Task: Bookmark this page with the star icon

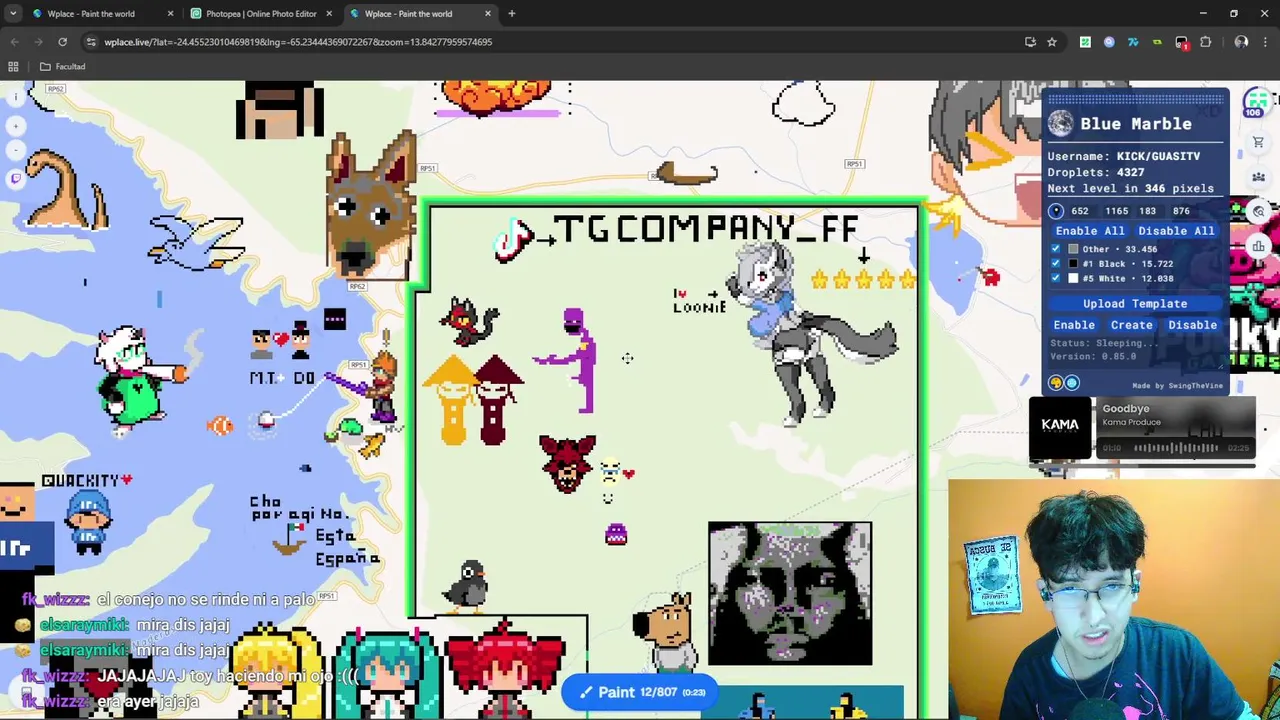Action: coord(1052,42)
